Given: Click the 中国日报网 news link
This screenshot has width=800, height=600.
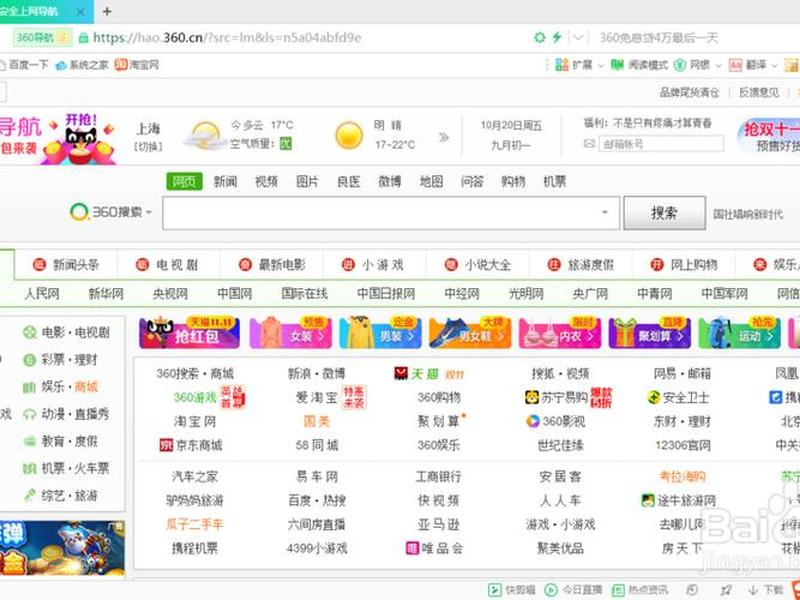Looking at the screenshot, I should [x=386, y=294].
